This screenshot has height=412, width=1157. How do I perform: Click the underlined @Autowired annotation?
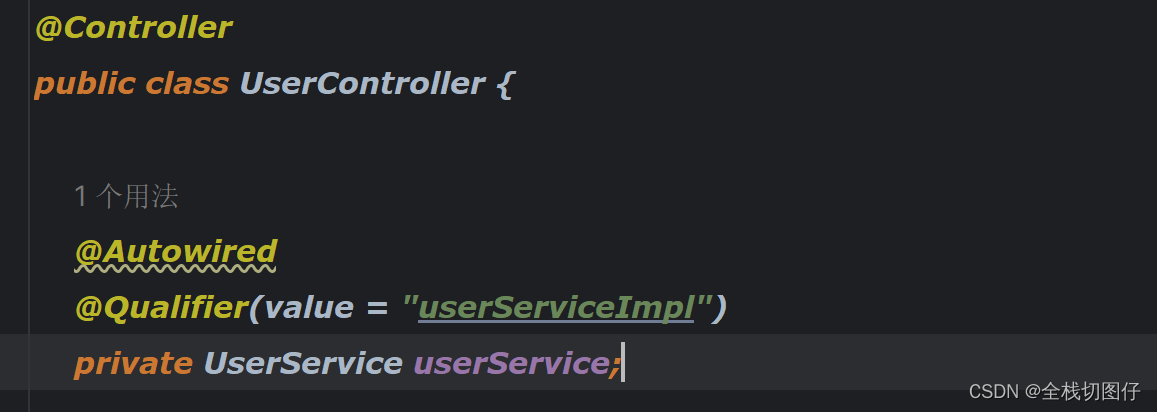click(176, 252)
